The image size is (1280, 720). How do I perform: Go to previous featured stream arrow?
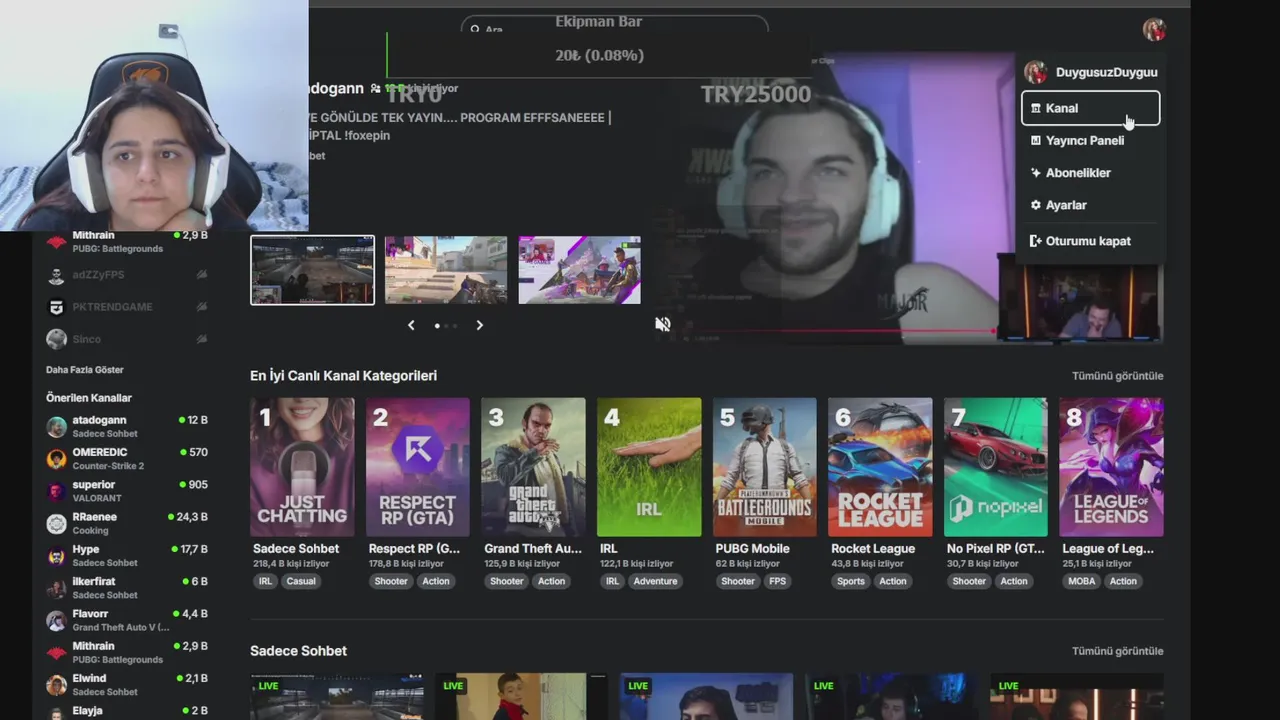pyautogui.click(x=411, y=325)
